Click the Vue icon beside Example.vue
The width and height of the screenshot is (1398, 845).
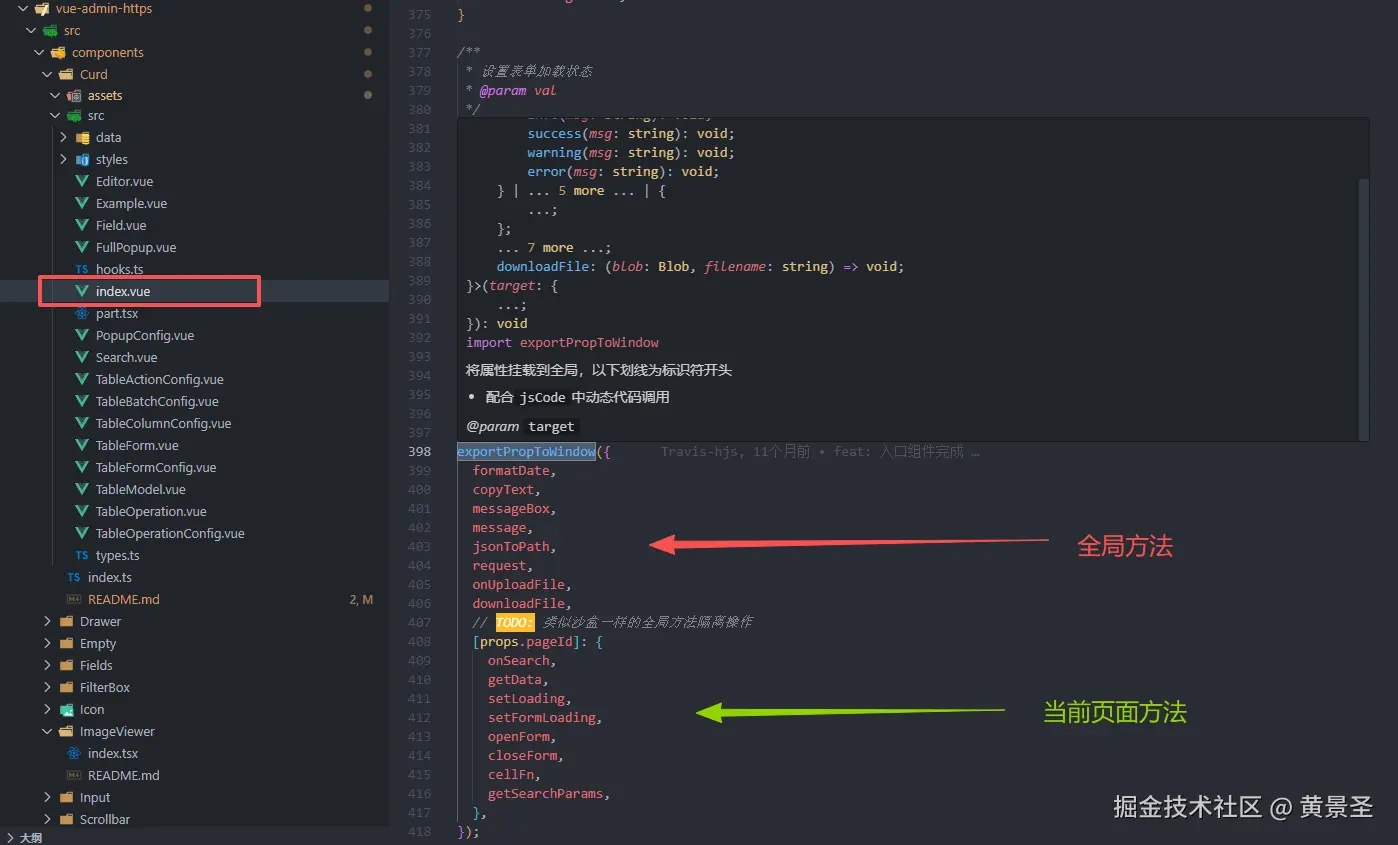82,203
